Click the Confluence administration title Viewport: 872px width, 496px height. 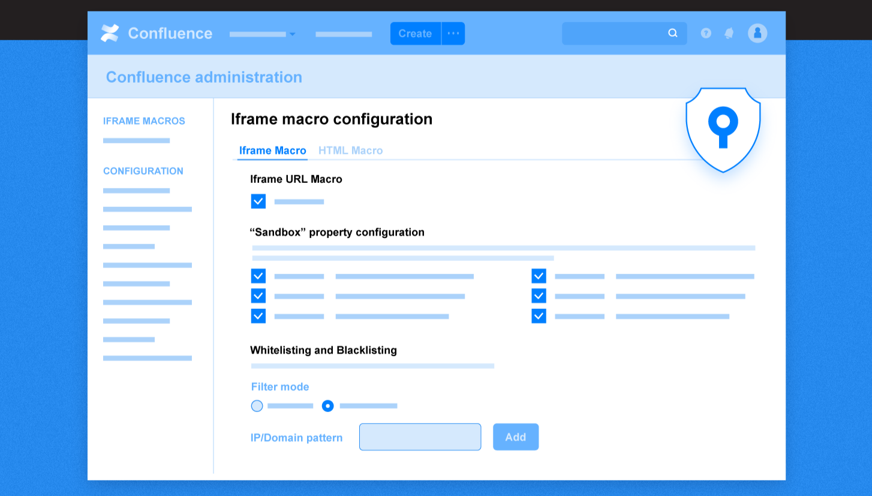coord(204,77)
